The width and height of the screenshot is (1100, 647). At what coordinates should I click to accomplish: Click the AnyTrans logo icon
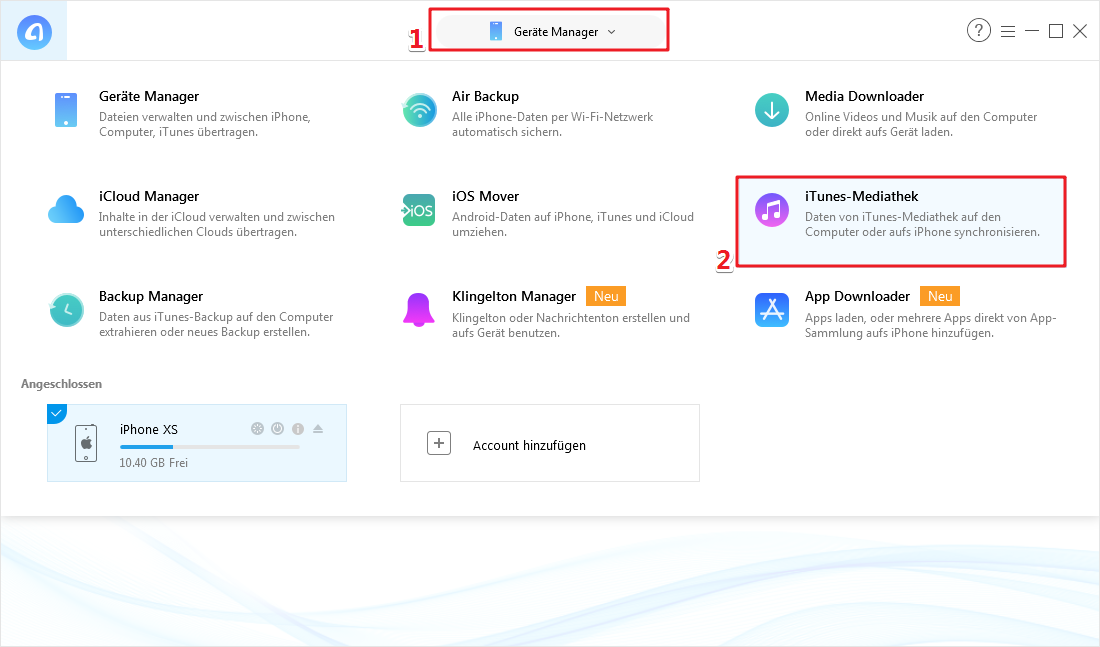(34, 32)
